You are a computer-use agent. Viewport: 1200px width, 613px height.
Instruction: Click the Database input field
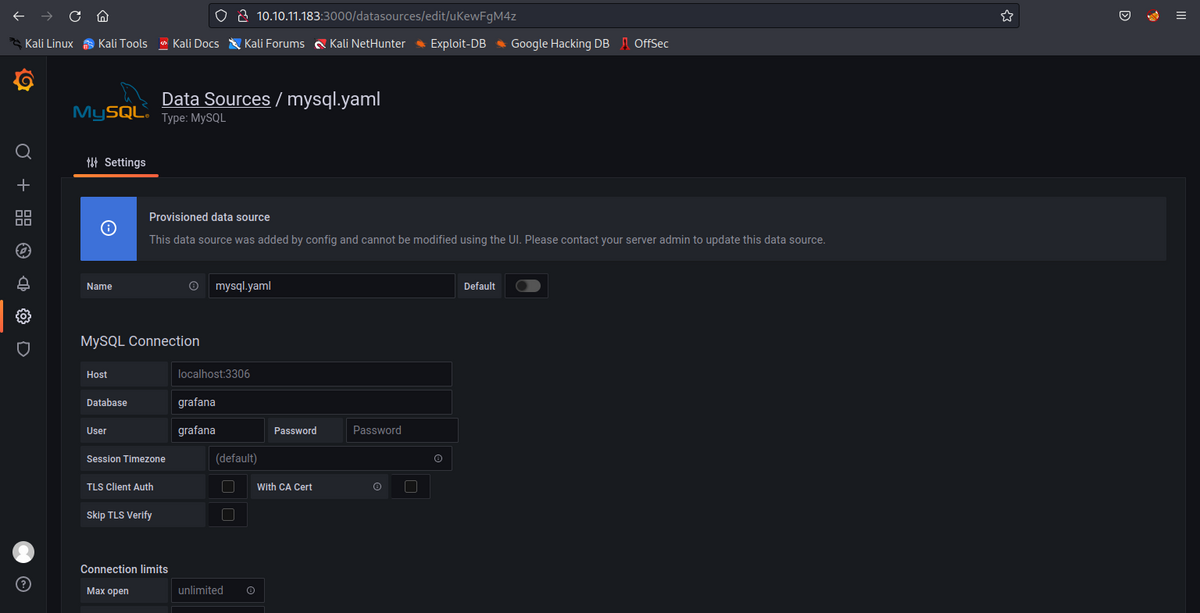pos(311,402)
